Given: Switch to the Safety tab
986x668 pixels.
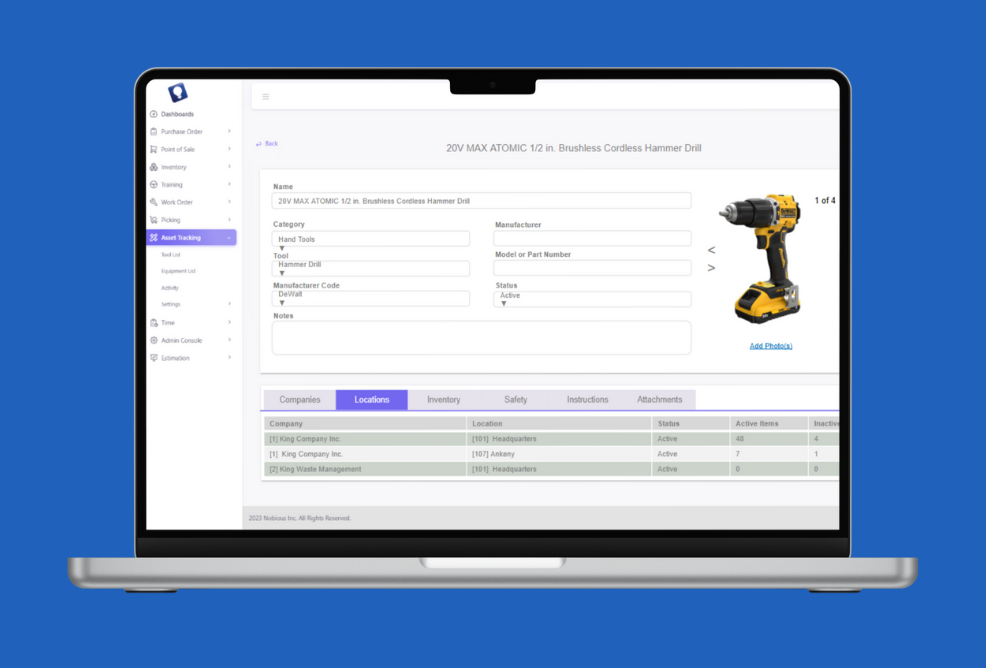Looking at the screenshot, I should click(515, 400).
